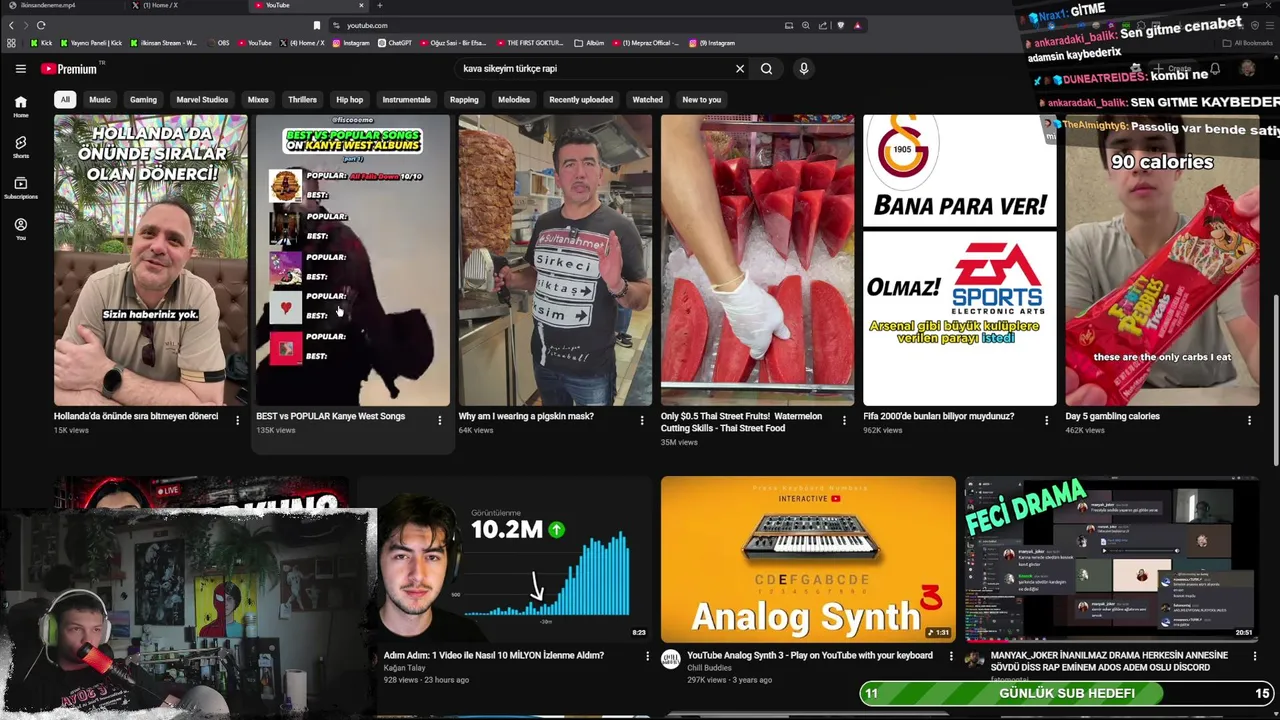Screen dimensions: 1280x720
Task: Open options for Fifa 2000 short
Action: click(x=1047, y=420)
